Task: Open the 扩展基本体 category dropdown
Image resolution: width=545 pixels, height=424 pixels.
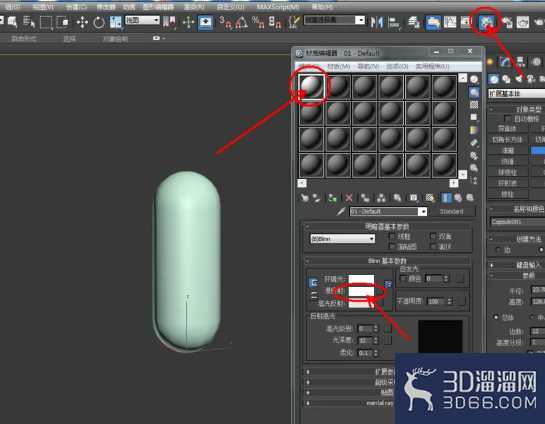Action: 516,93
